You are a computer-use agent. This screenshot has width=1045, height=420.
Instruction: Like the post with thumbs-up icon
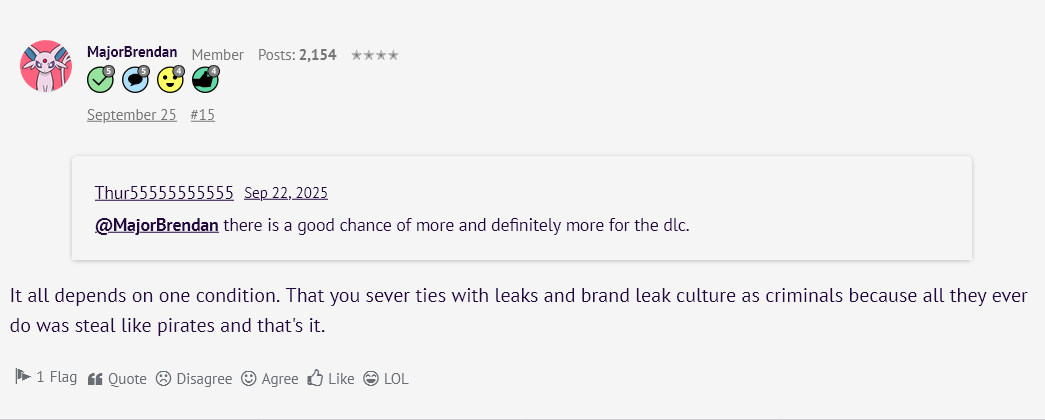click(x=315, y=379)
